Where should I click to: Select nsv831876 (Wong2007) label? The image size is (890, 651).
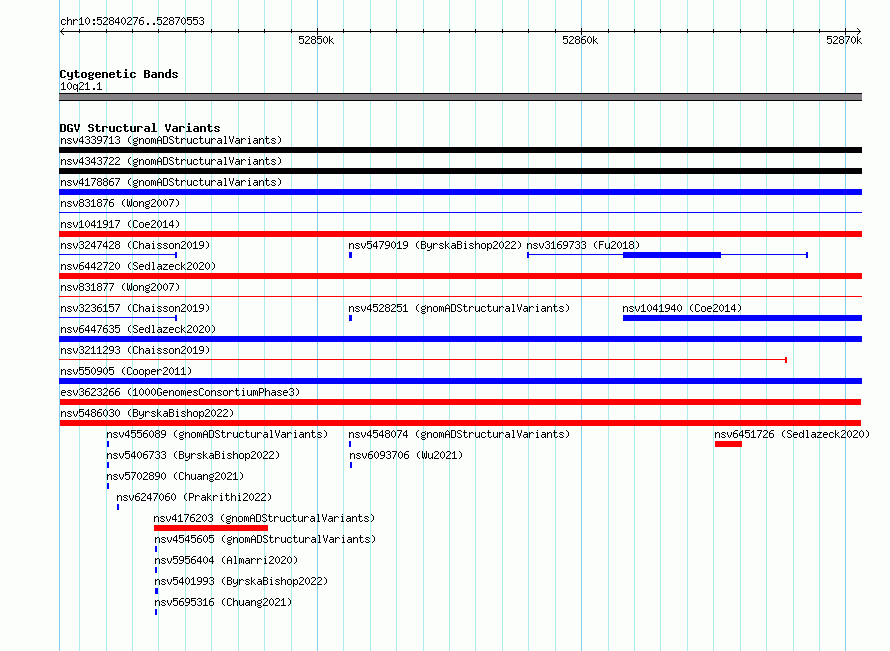click(x=120, y=203)
